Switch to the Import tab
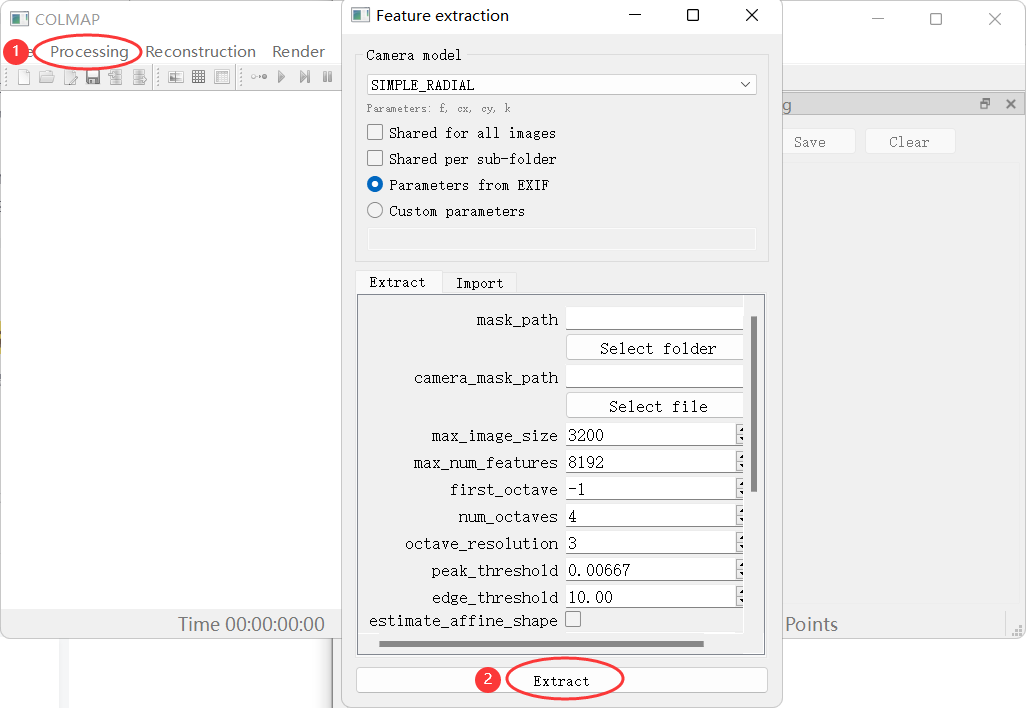 coord(479,283)
